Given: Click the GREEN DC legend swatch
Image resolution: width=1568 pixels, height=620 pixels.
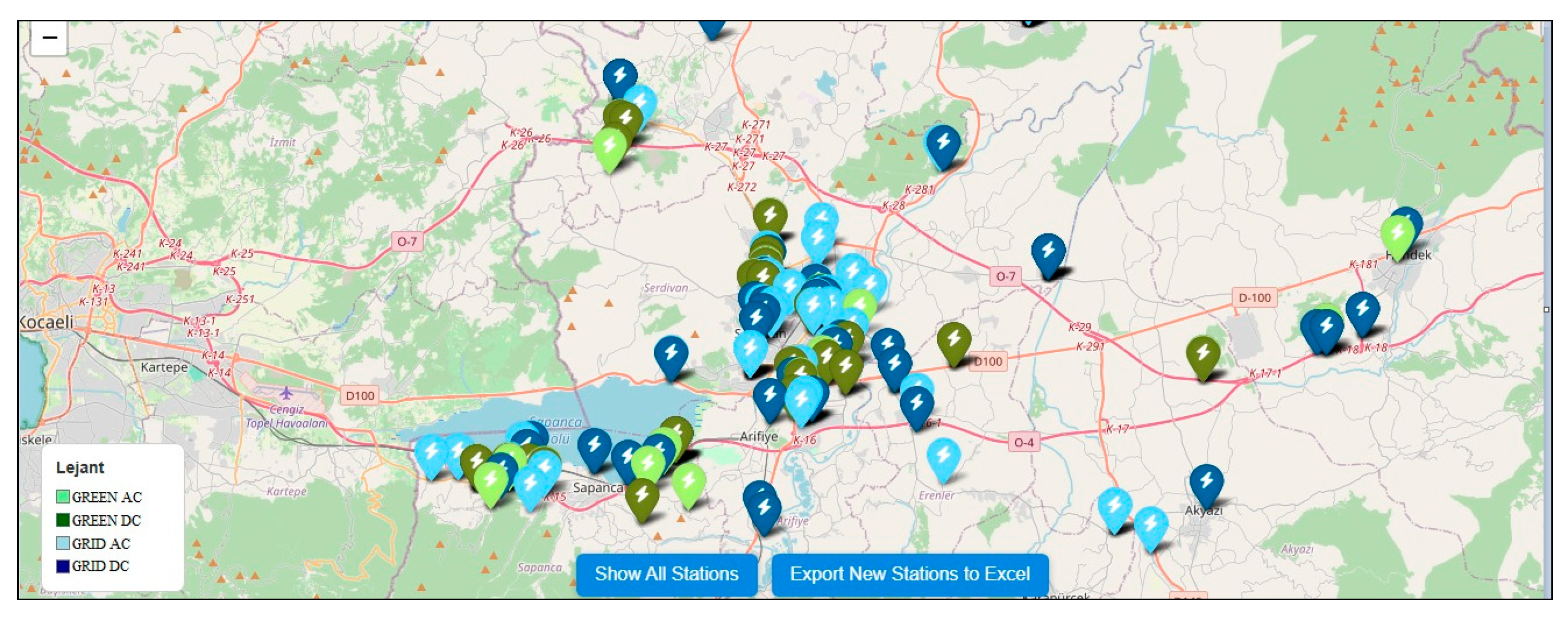Looking at the screenshot, I should point(63,520).
